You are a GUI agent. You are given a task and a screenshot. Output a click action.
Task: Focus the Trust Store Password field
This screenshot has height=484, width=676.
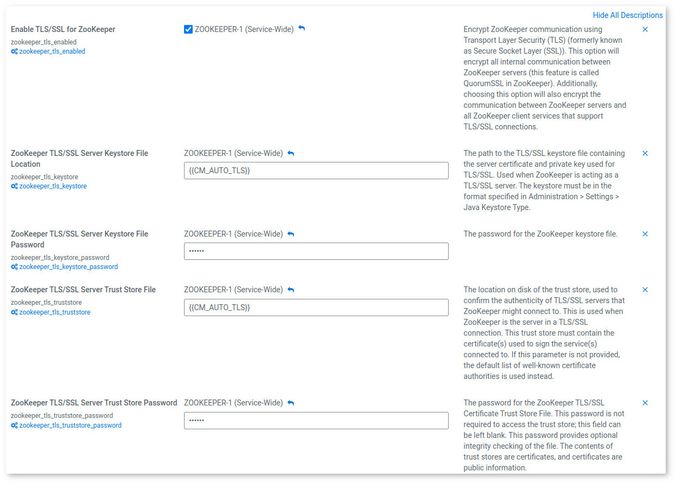pyautogui.click(x=316, y=421)
